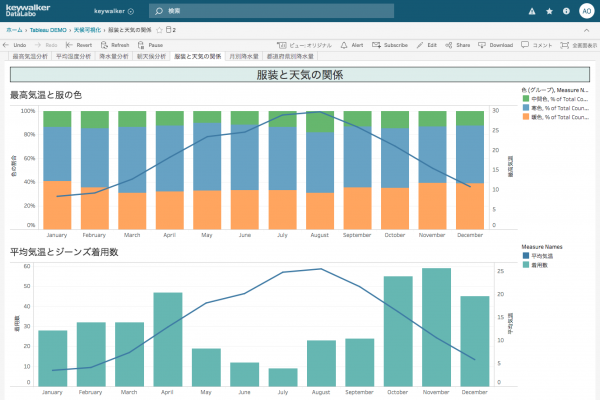
Task: Select the November jeans count bar
Action: 436,327
